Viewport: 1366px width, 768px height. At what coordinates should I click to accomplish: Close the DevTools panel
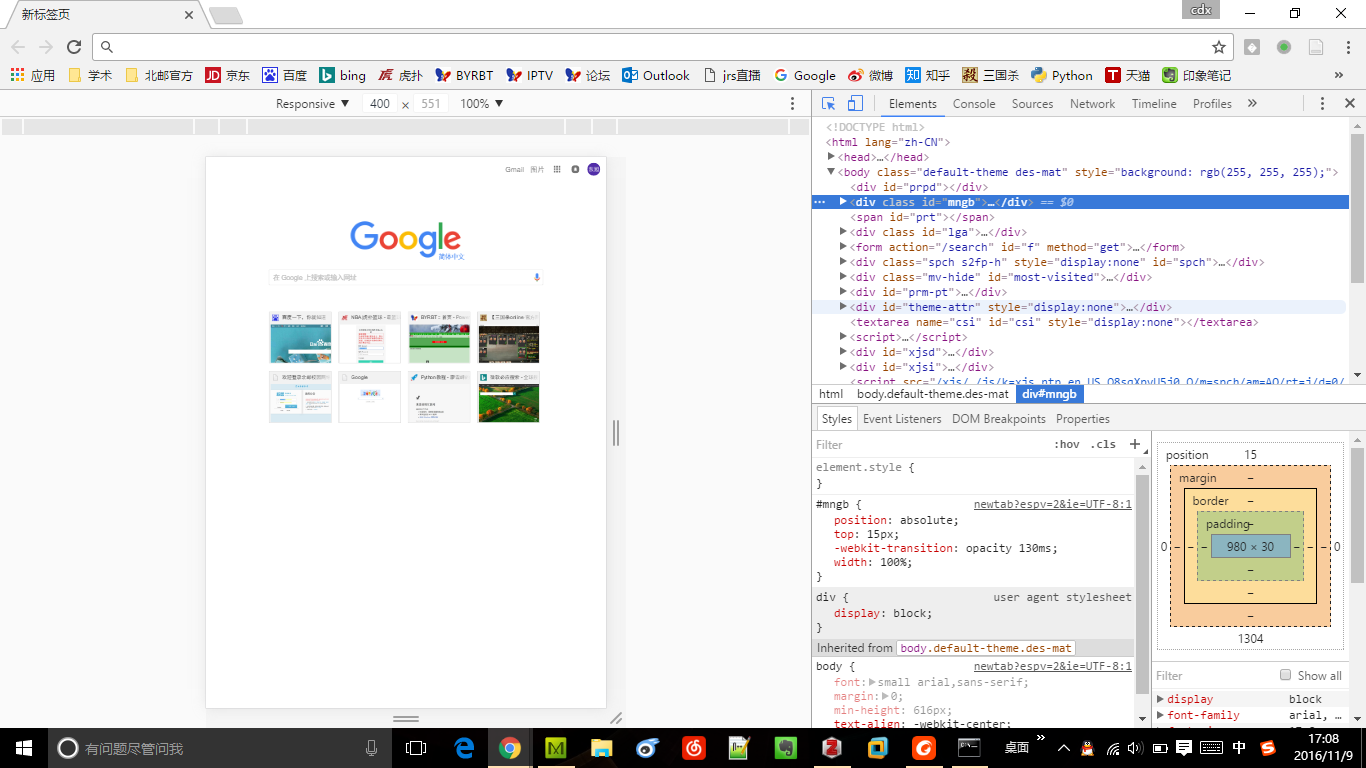(1349, 104)
